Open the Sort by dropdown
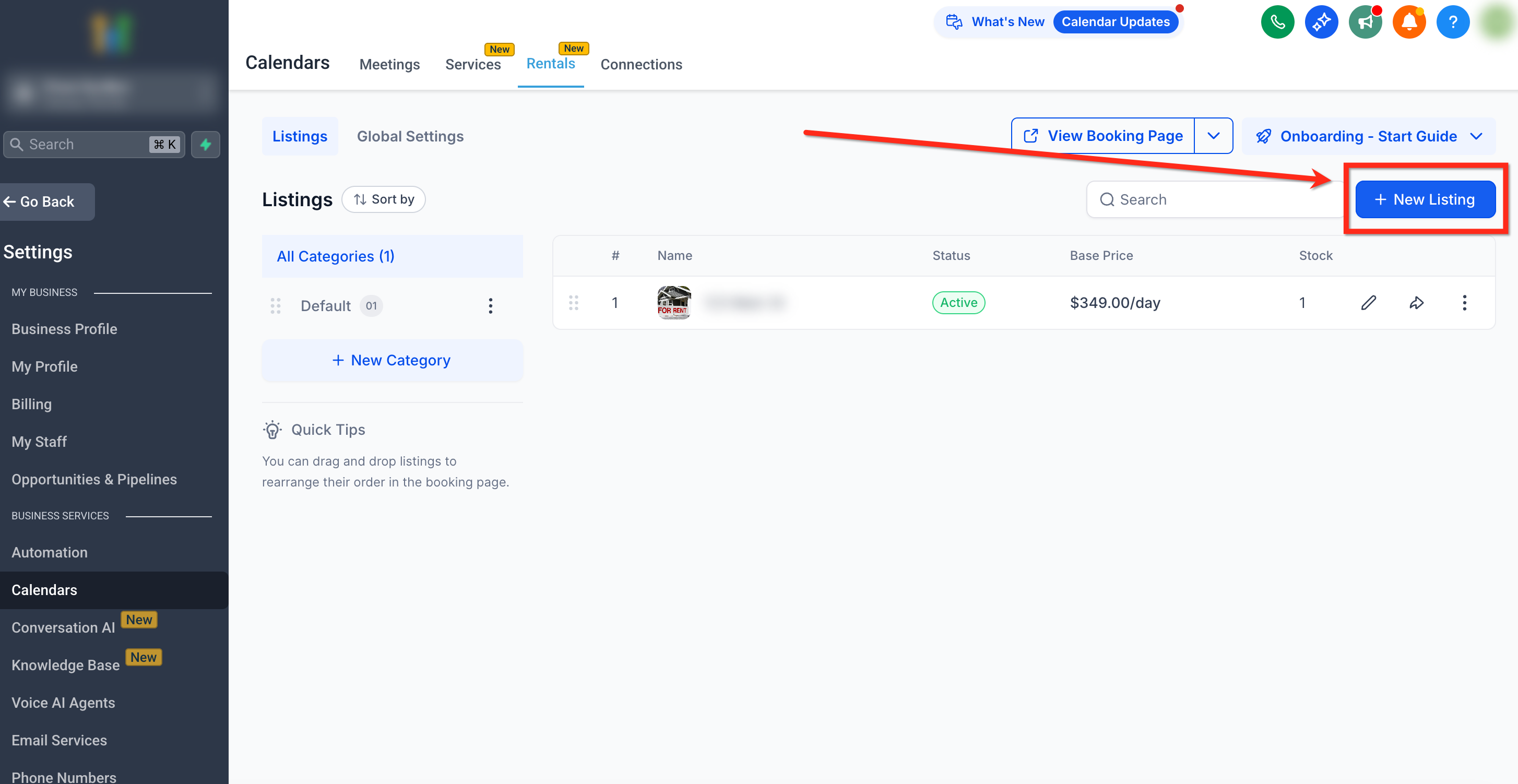 click(384, 200)
